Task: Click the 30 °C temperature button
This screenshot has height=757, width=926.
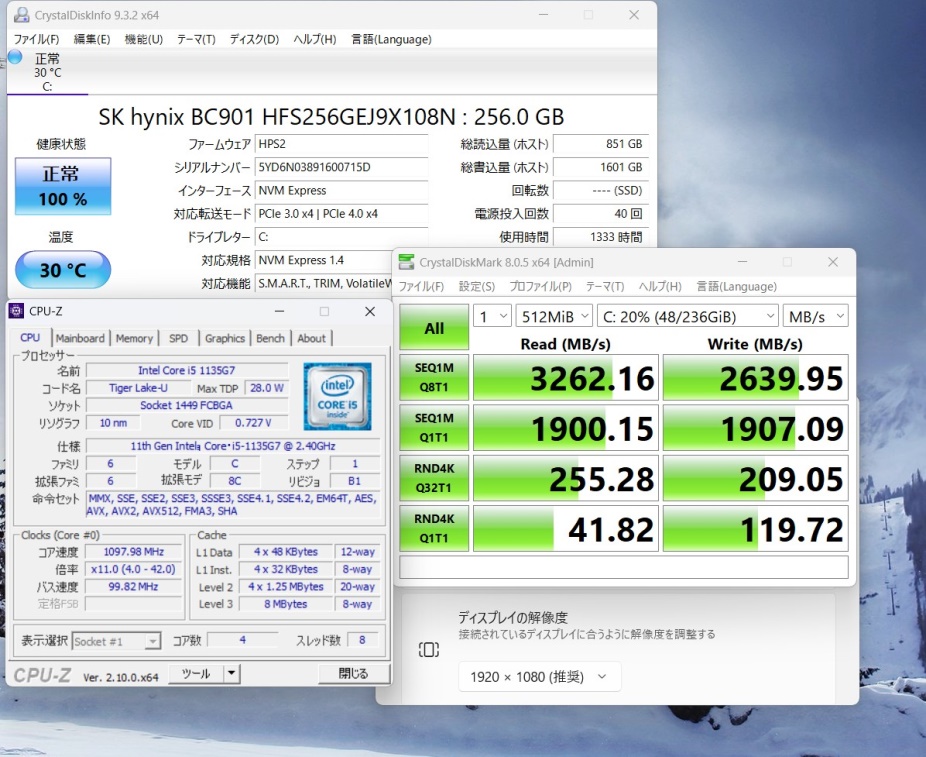Action: click(x=63, y=270)
